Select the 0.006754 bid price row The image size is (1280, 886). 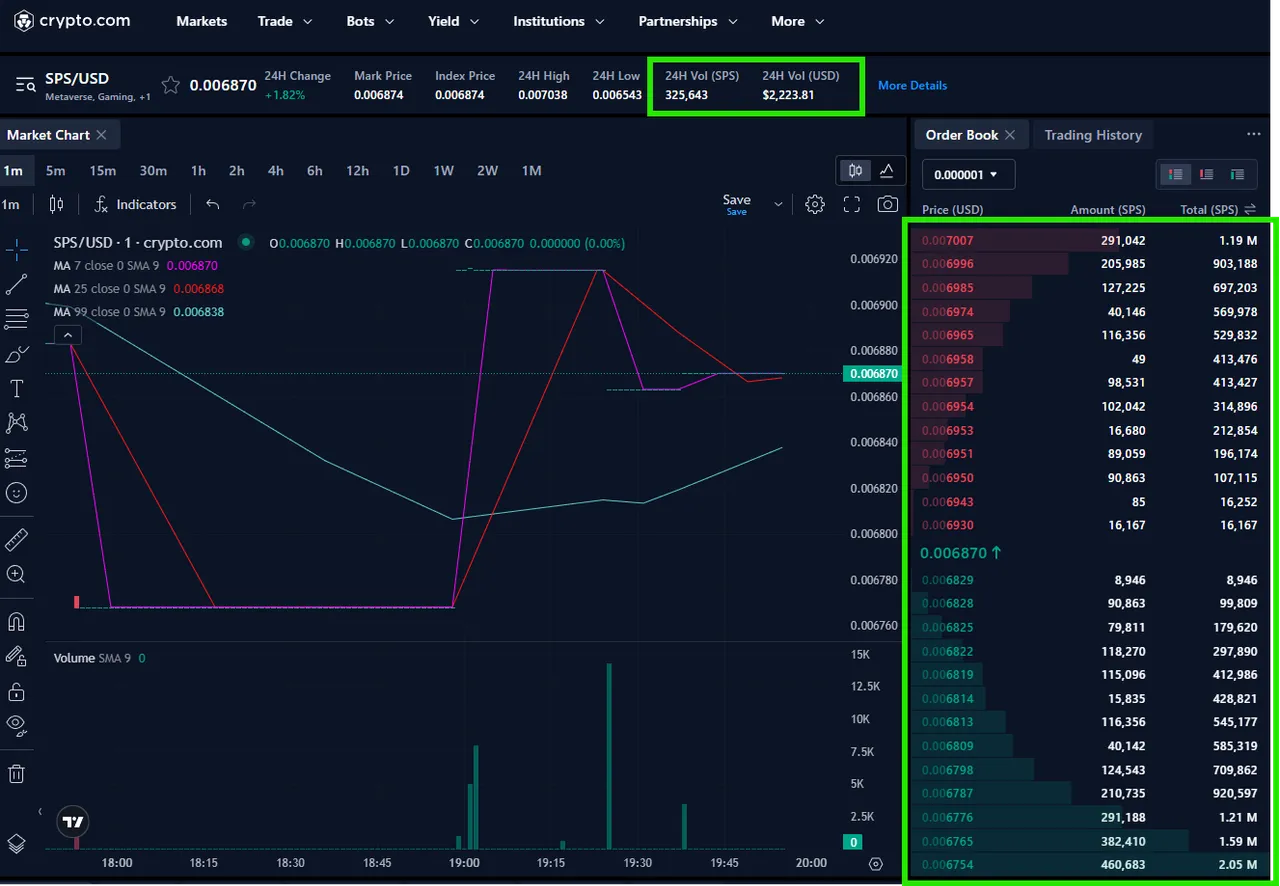coord(1092,864)
